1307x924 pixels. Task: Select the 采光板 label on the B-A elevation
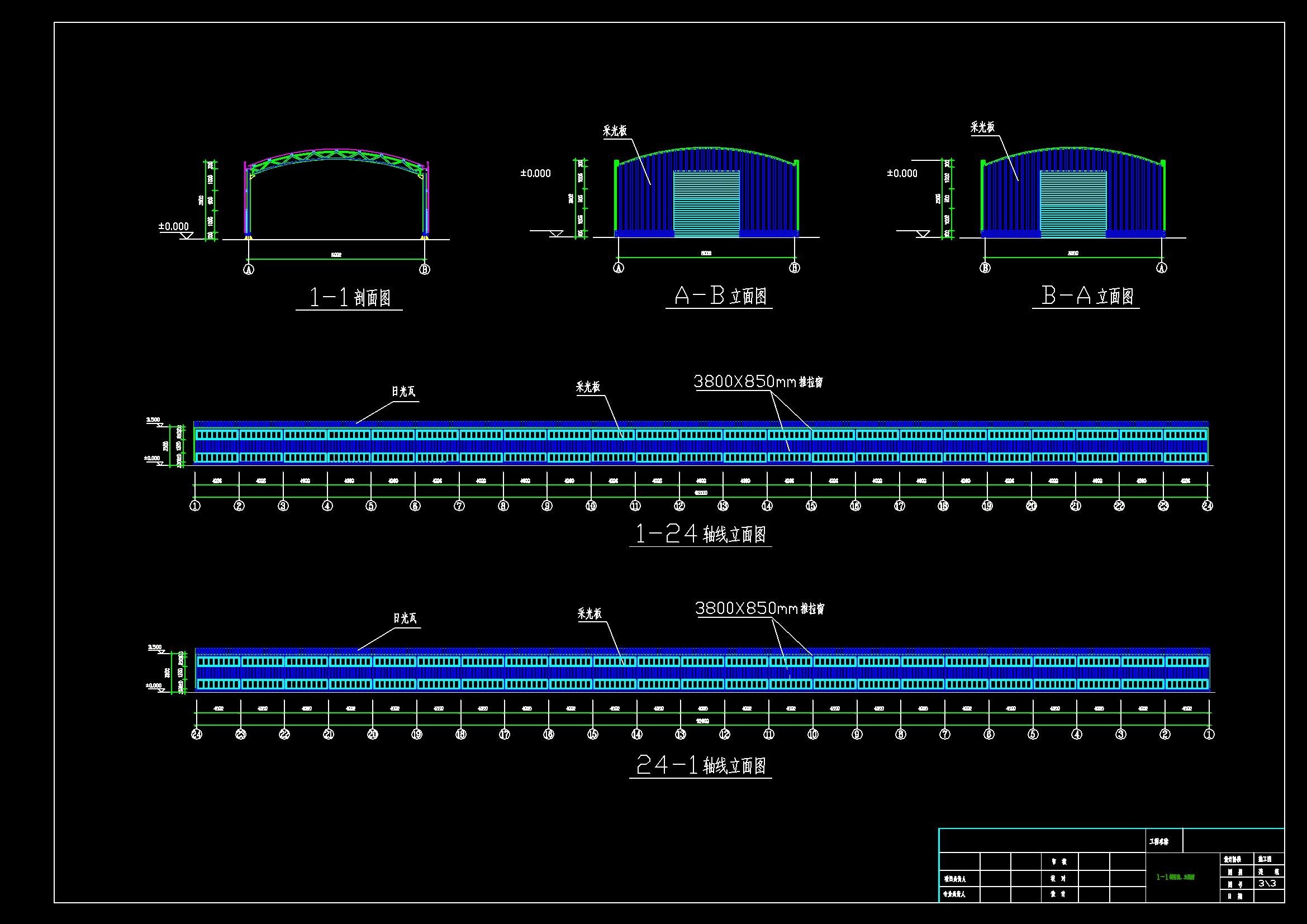[x=982, y=127]
